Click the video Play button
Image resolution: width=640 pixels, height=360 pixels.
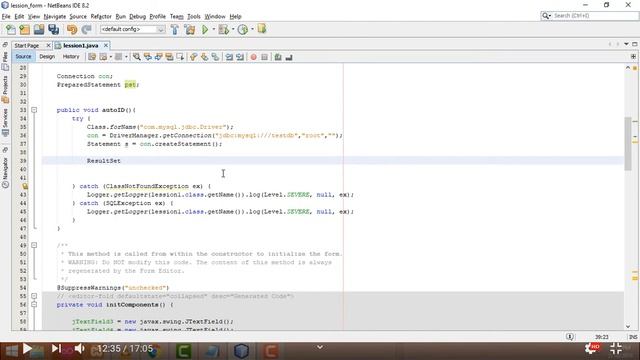(27, 349)
